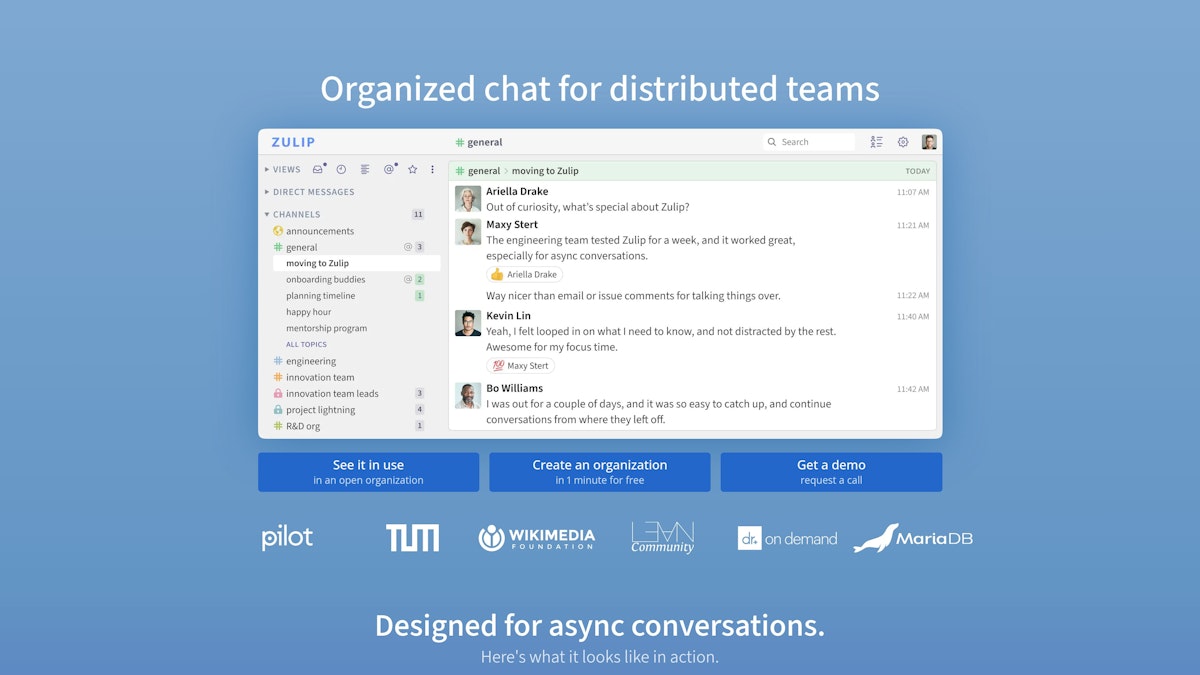Click the Maxy Stert sender name
1200x675 pixels.
coord(512,225)
